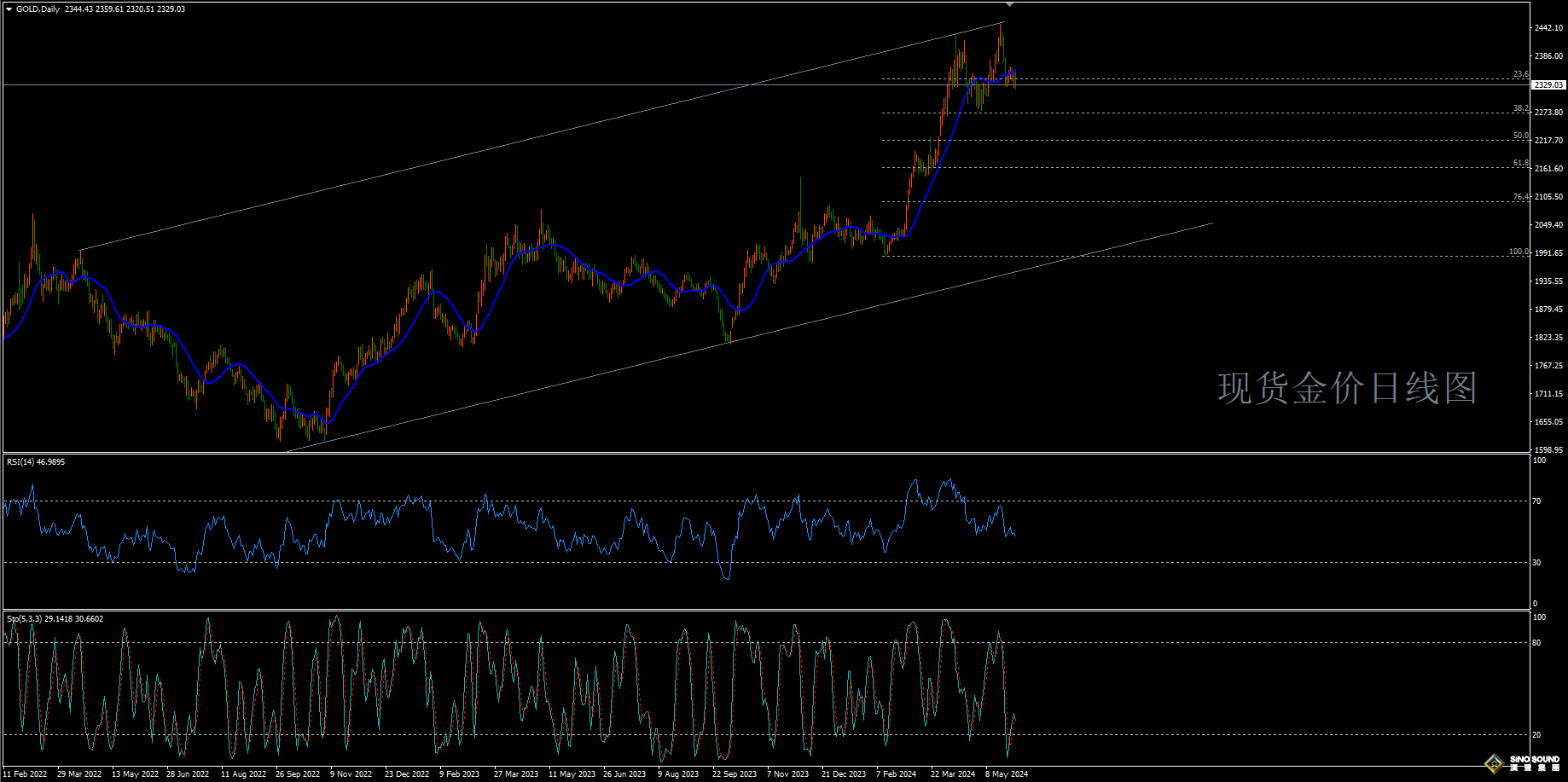Screen dimensions: 1568x782
Task: Click the GOLD,Daily chart title text
Action: pyautogui.click(x=38, y=9)
